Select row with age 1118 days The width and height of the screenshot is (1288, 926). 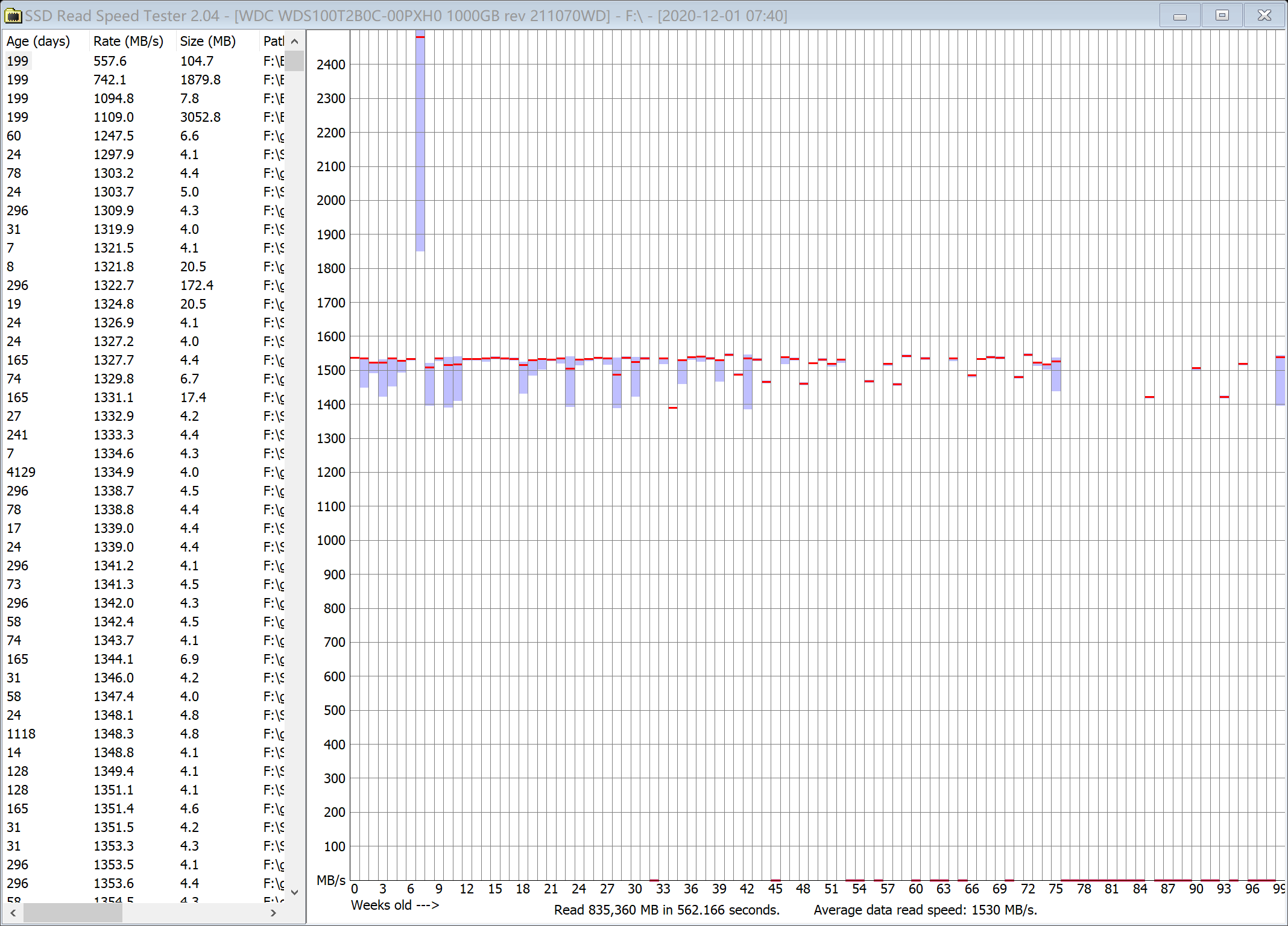click(144, 734)
